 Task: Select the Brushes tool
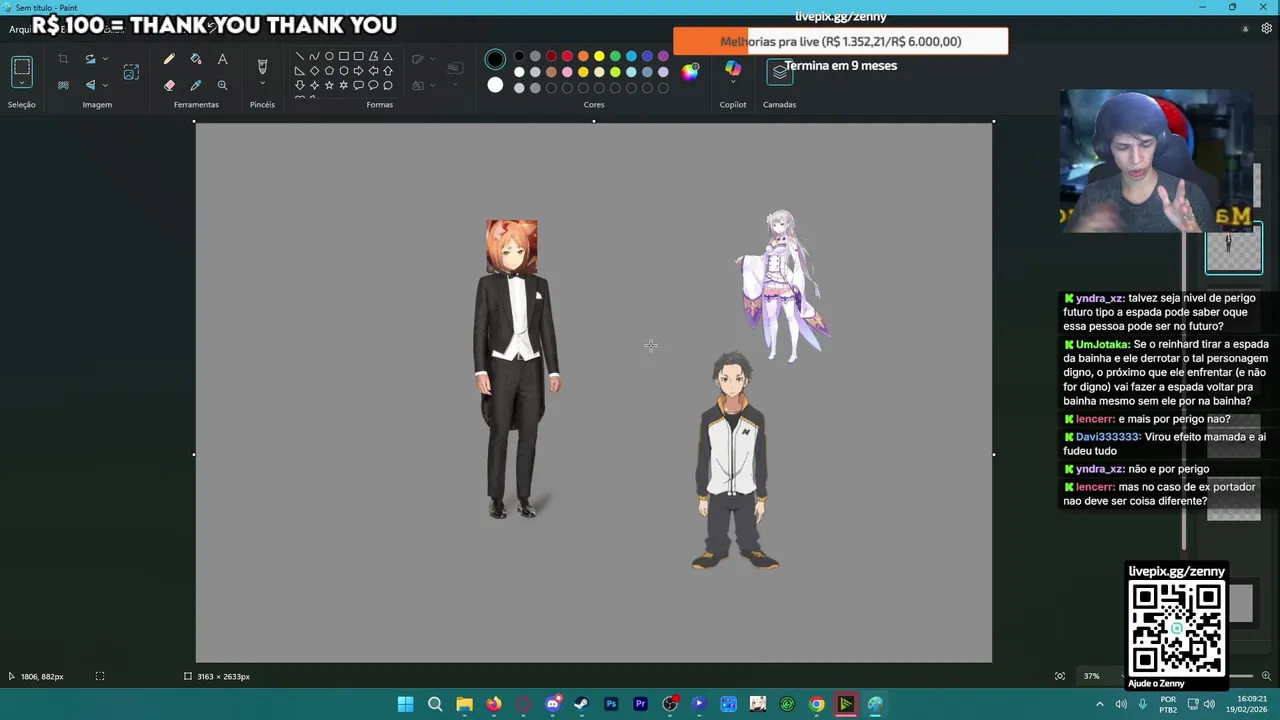coord(262,66)
